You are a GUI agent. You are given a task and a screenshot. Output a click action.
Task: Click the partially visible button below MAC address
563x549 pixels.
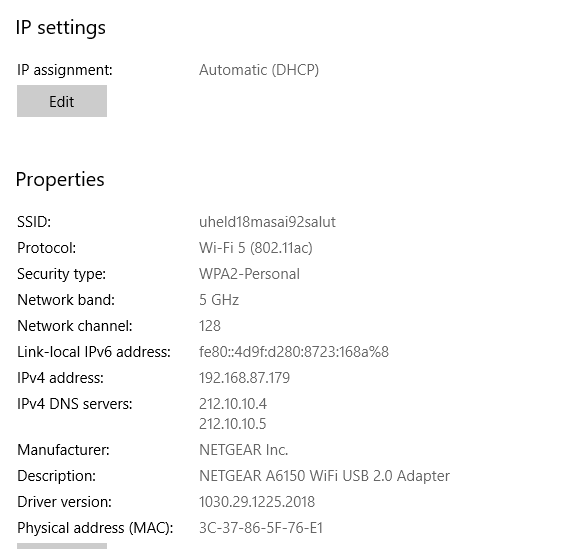click(x=62, y=546)
